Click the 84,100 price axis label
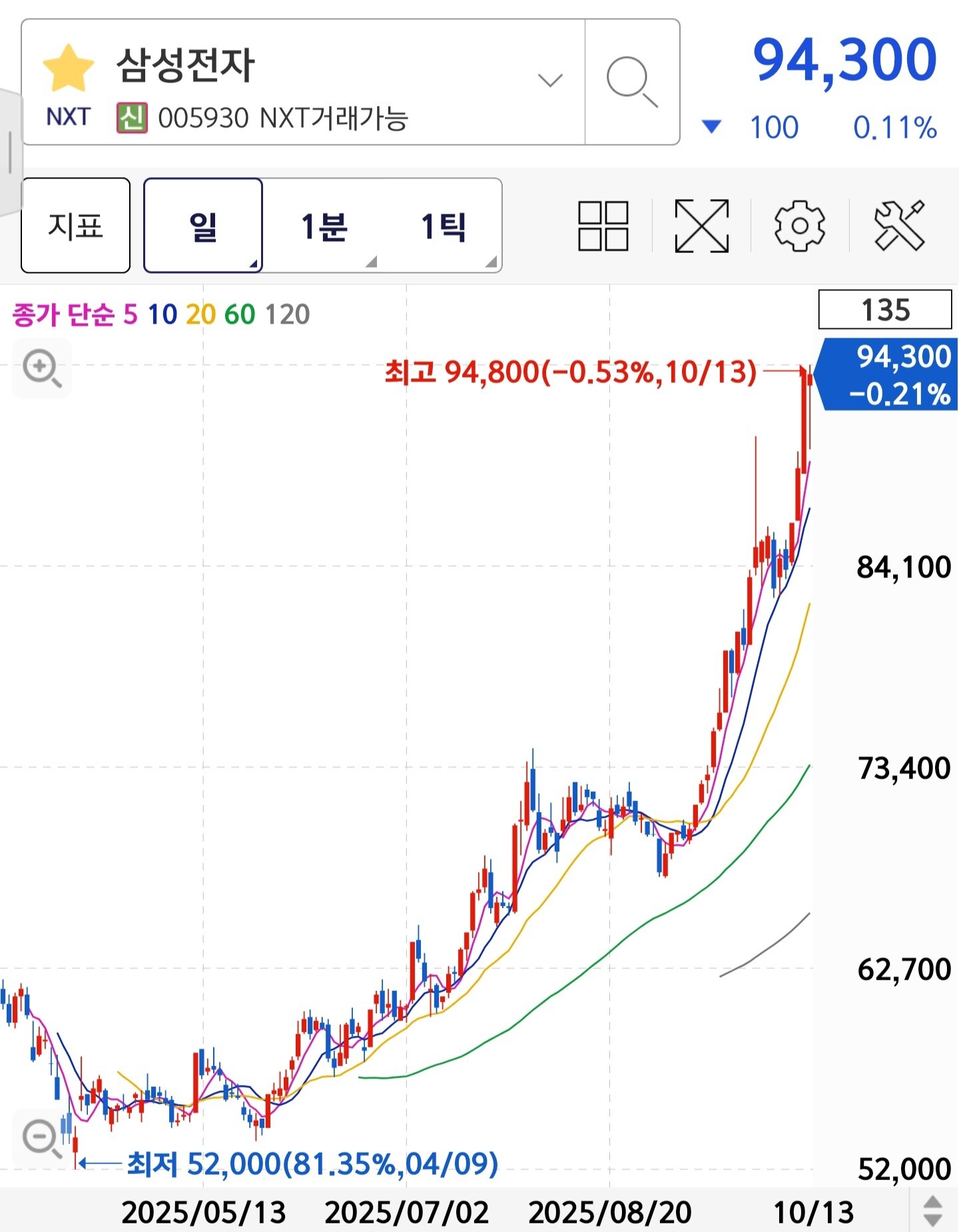Image resolution: width=959 pixels, height=1232 pixels. pyautogui.click(x=904, y=567)
